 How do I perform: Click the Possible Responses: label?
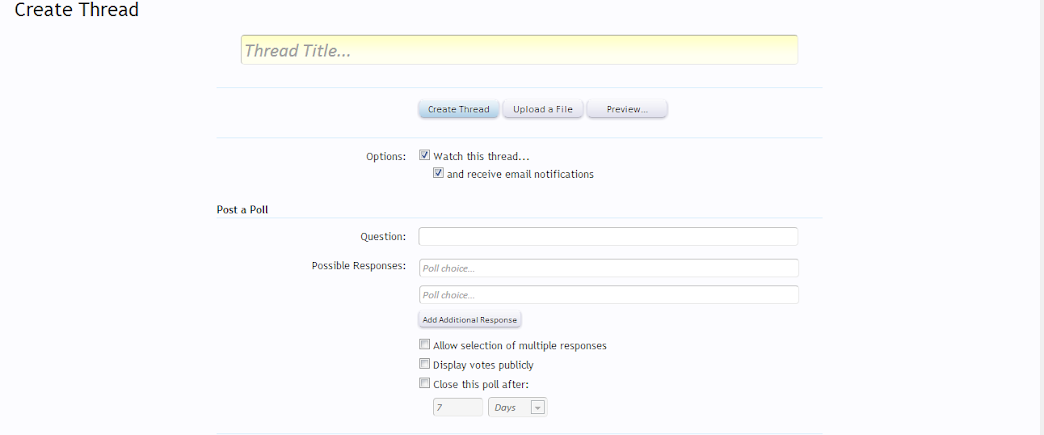359,266
